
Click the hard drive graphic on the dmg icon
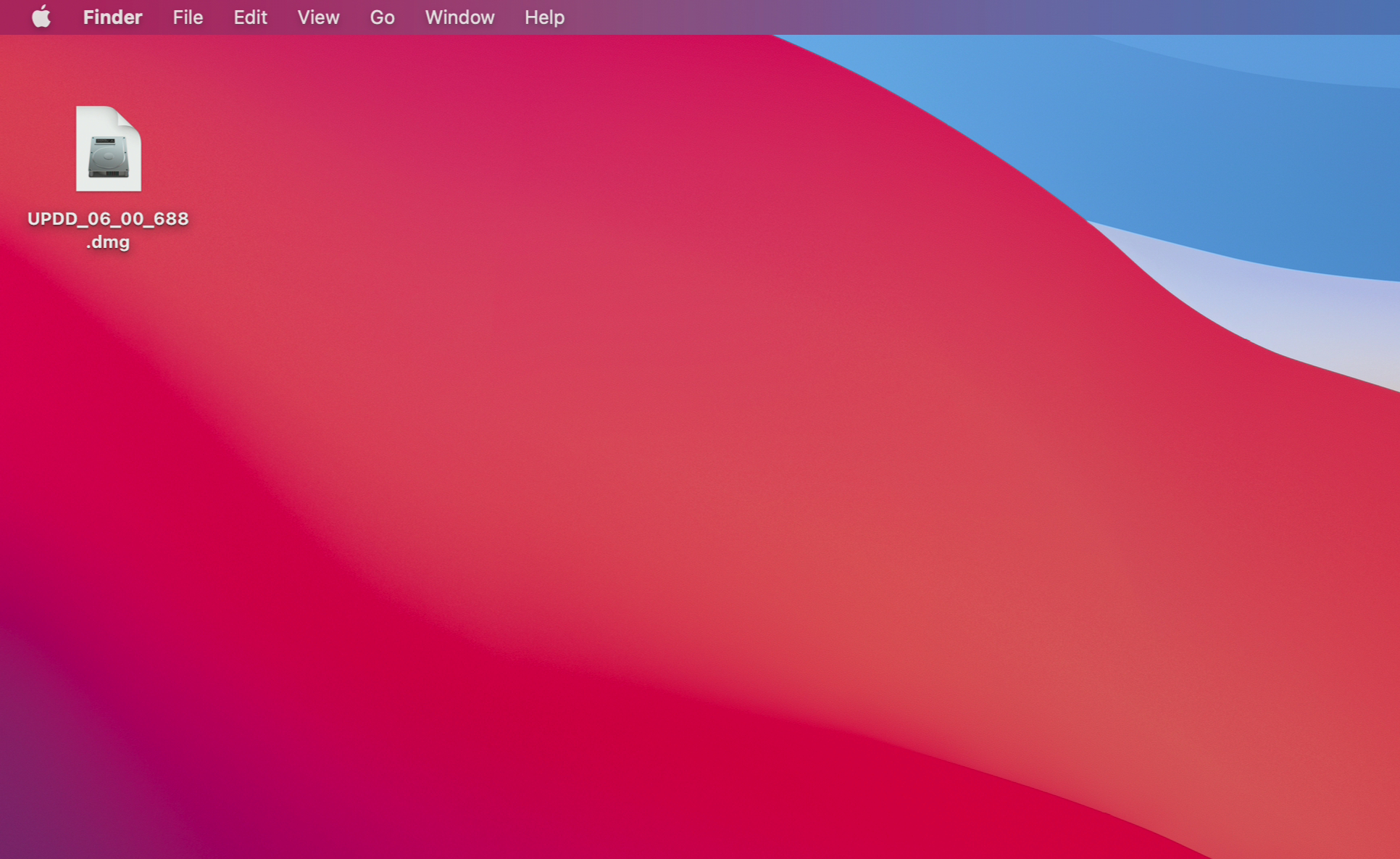coord(108,156)
